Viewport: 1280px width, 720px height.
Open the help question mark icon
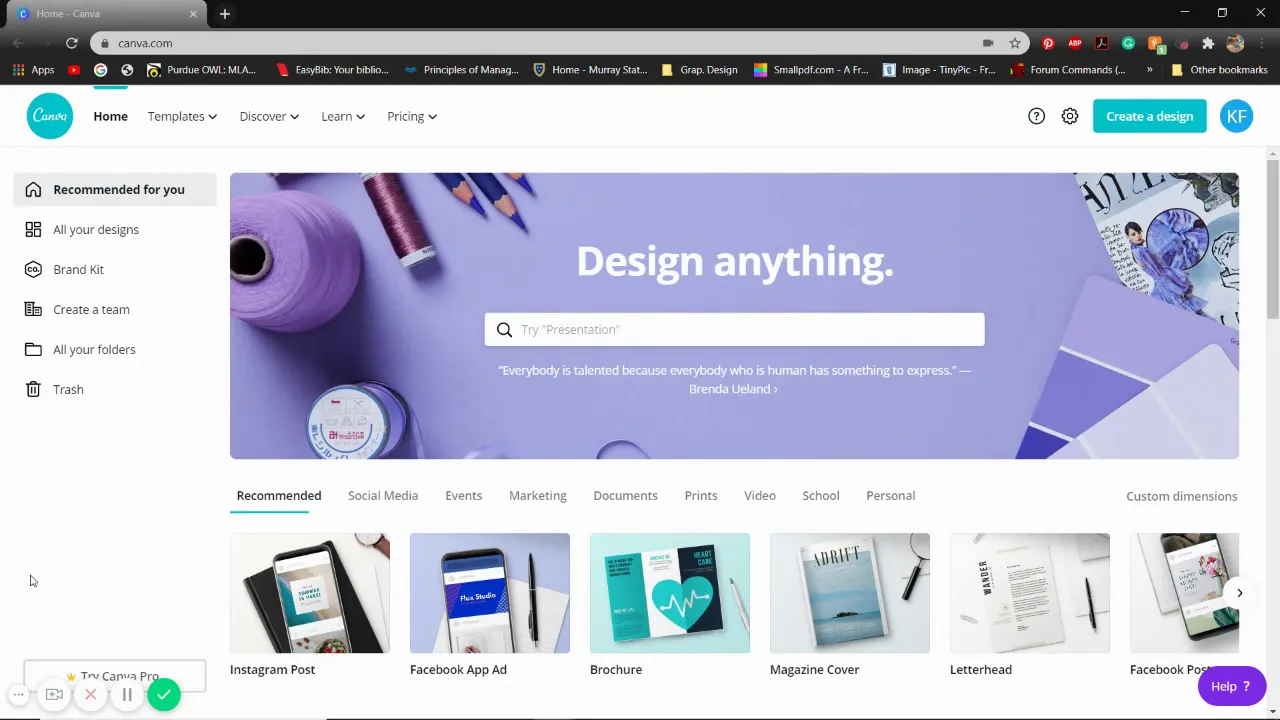point(1036,116)
